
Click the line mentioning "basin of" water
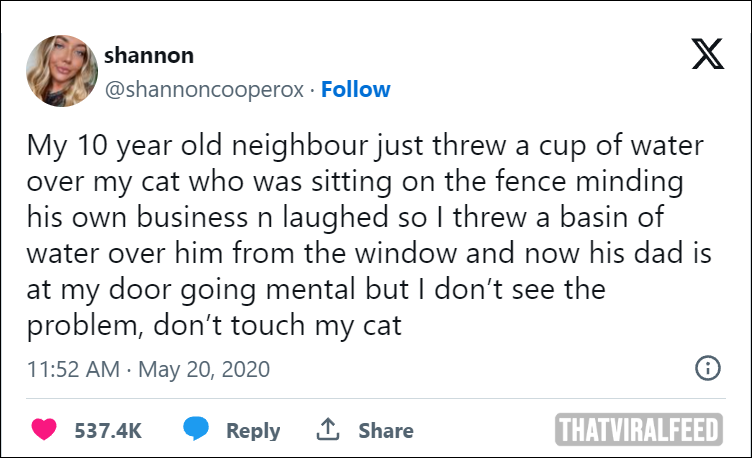(345, 217)
